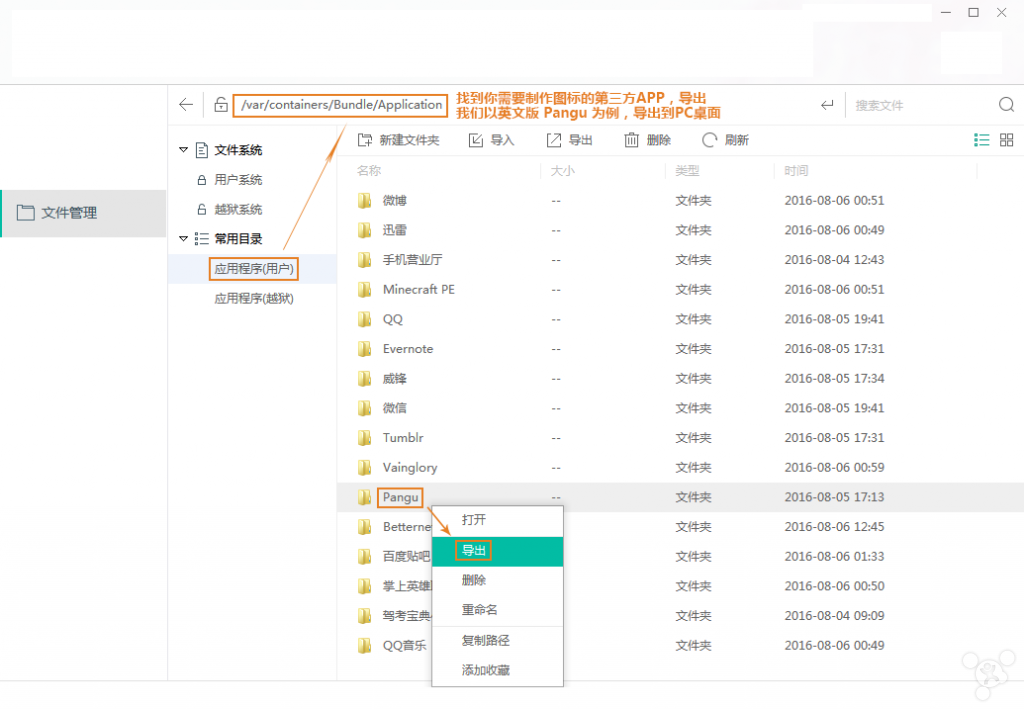Click the 迅雷 folder icon

tap(364, 230)
